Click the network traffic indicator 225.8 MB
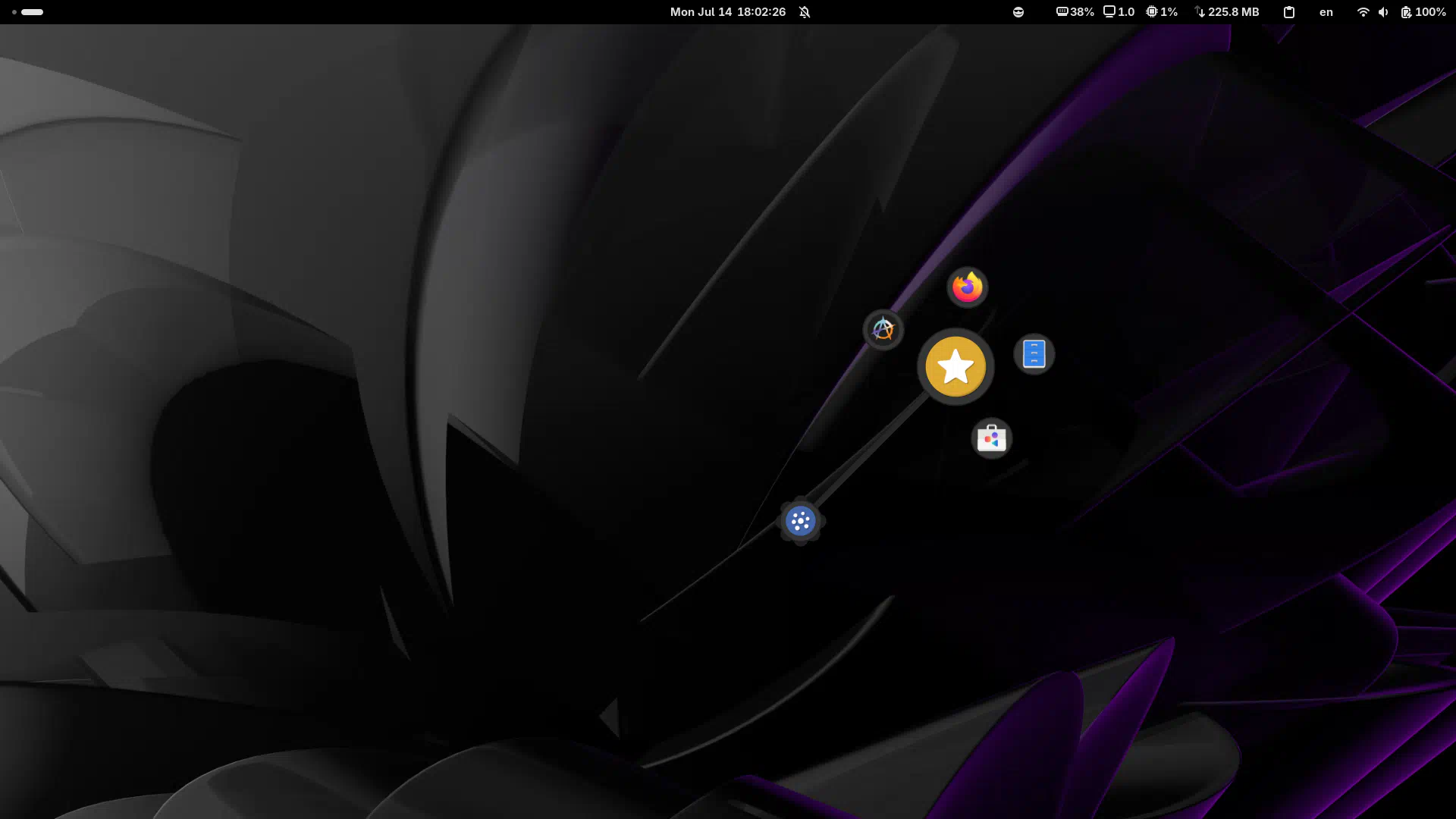This screenshot has width=1456, height=819. tap(1227, 12)
